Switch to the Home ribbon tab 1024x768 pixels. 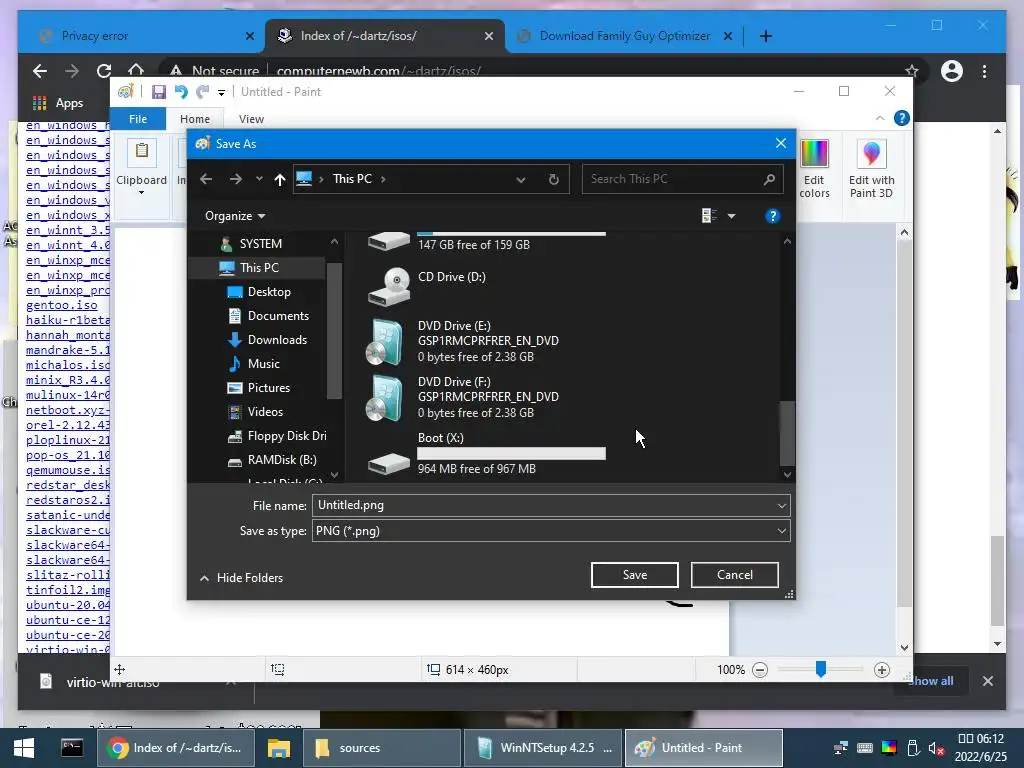coord(195,119)
